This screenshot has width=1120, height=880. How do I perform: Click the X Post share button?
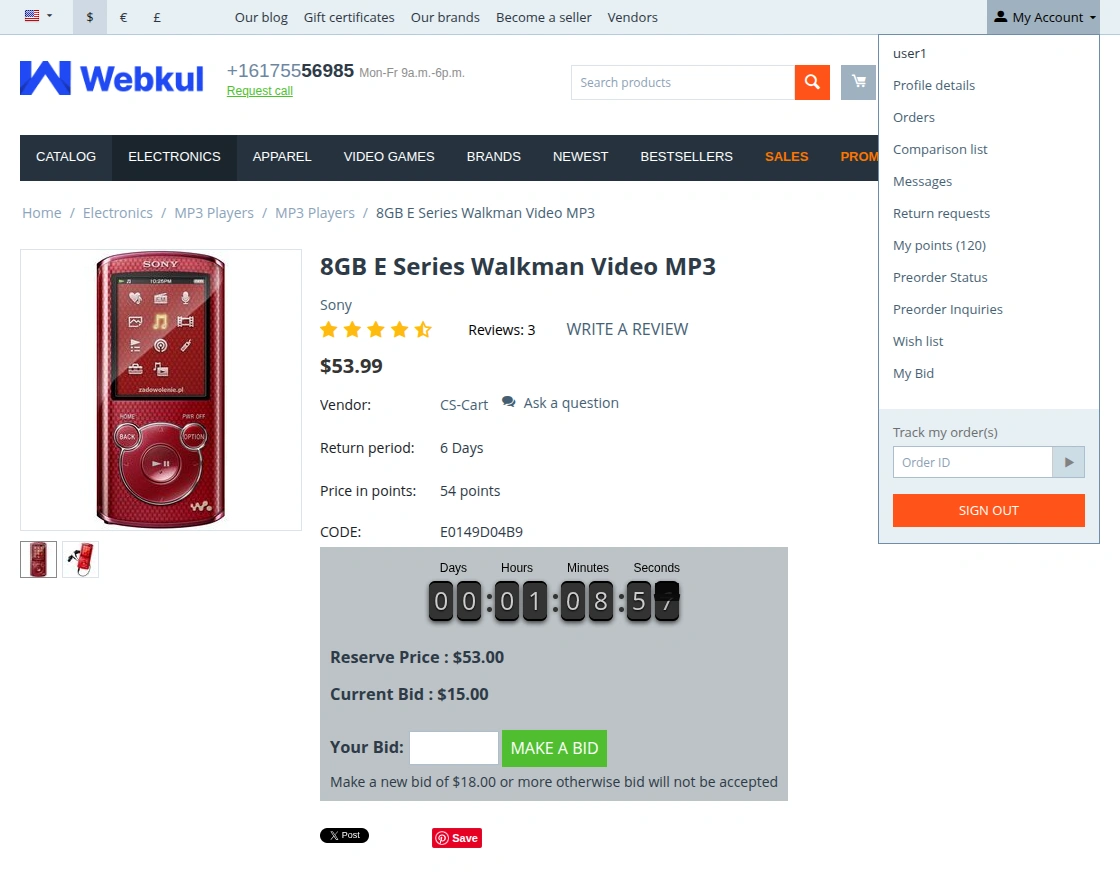click(x=344, y=835)
